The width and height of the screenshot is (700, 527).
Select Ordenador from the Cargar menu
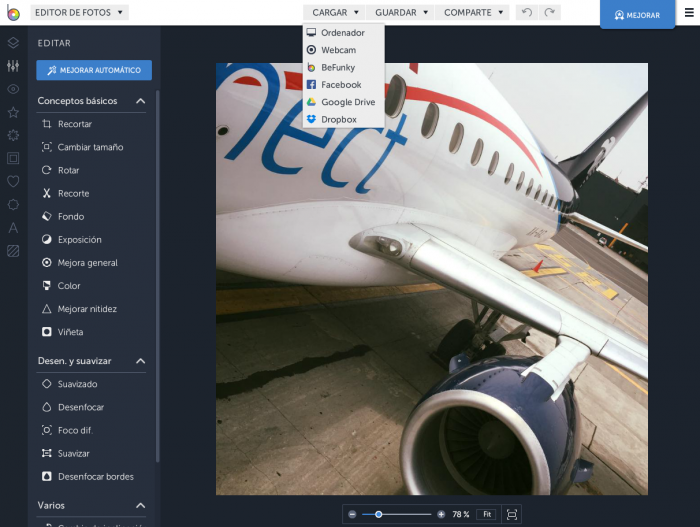tap(342, 33)
